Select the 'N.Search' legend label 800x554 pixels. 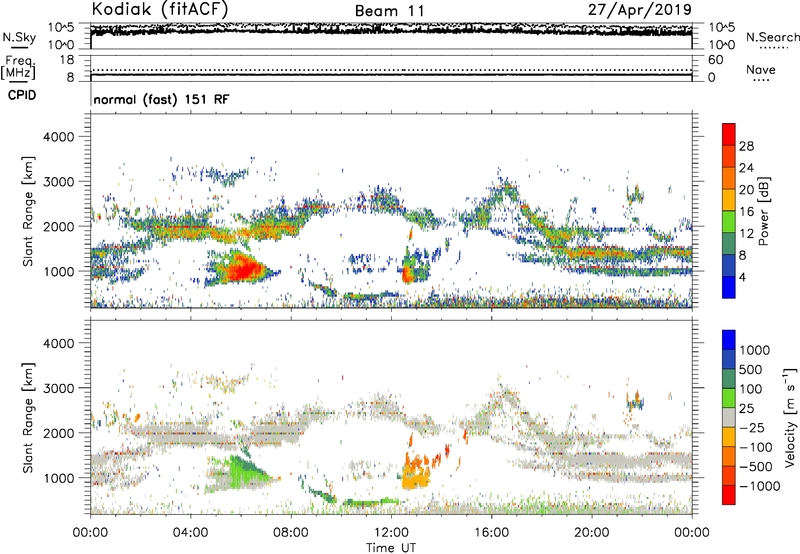pos(772,37)
